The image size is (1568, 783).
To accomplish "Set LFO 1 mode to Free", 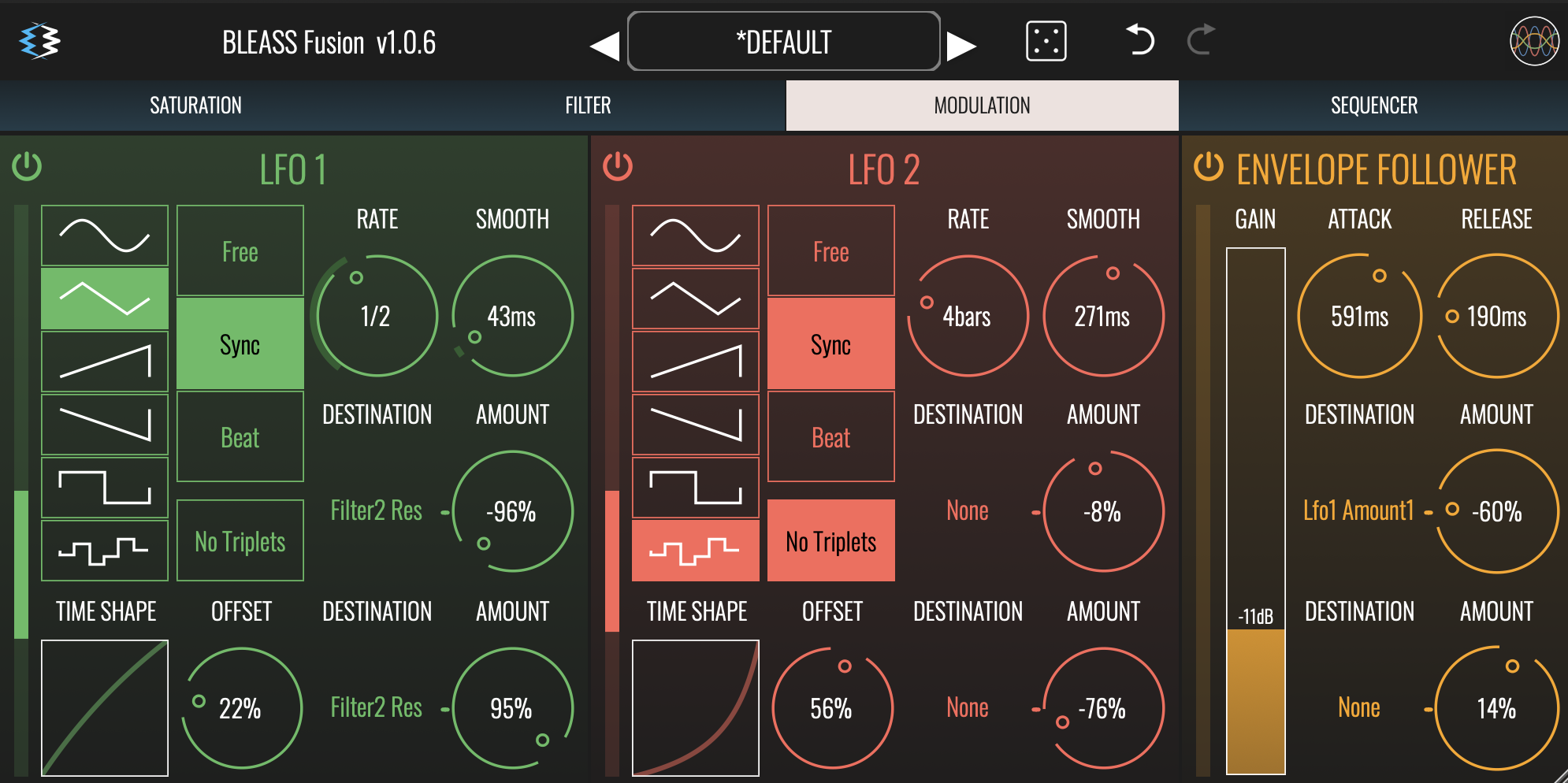I will [240, 250].
